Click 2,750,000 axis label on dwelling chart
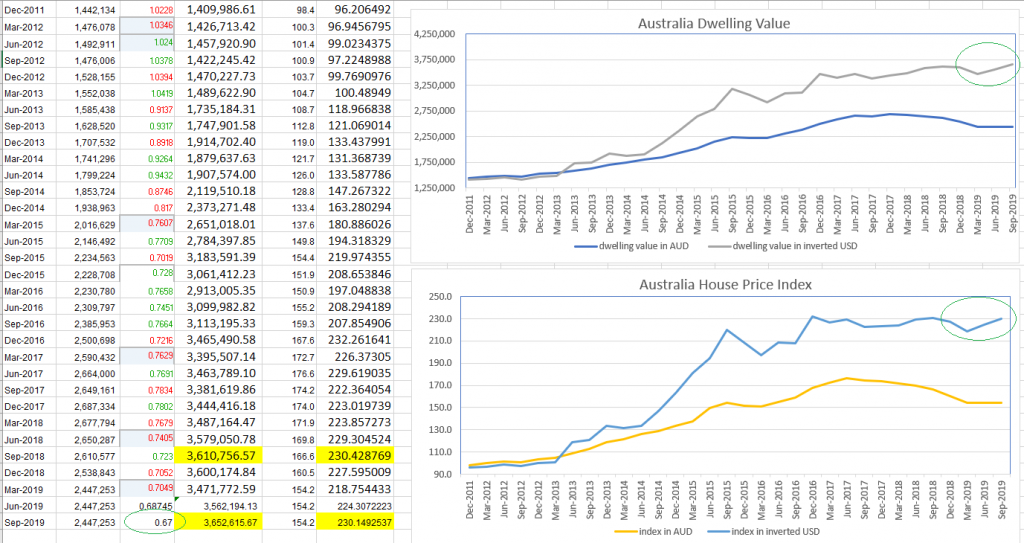 tap(434, 110)
